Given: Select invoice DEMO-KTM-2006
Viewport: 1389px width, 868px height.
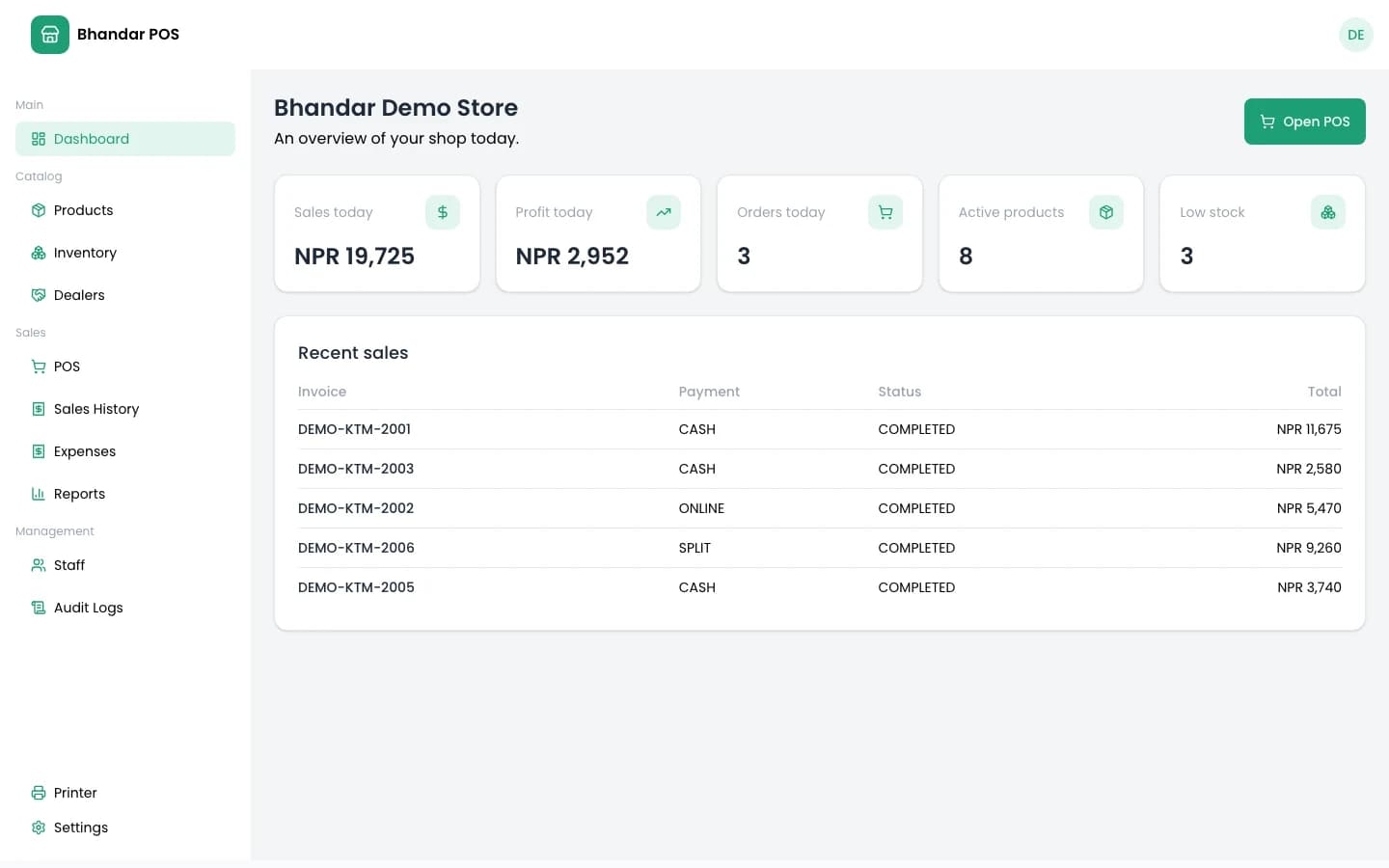Looking at the screenshot, I should pyautogui.click(x=356, y=548).
